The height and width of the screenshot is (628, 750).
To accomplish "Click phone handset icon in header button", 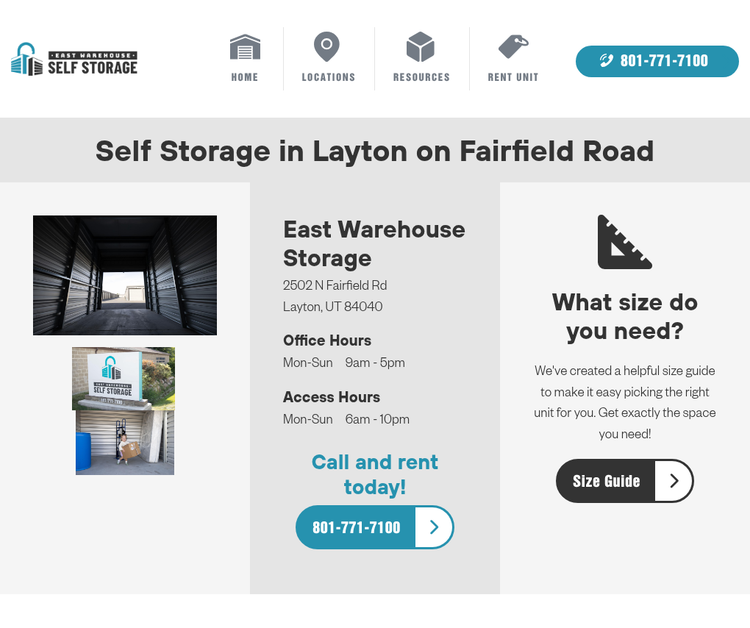I will click(606, 61).
